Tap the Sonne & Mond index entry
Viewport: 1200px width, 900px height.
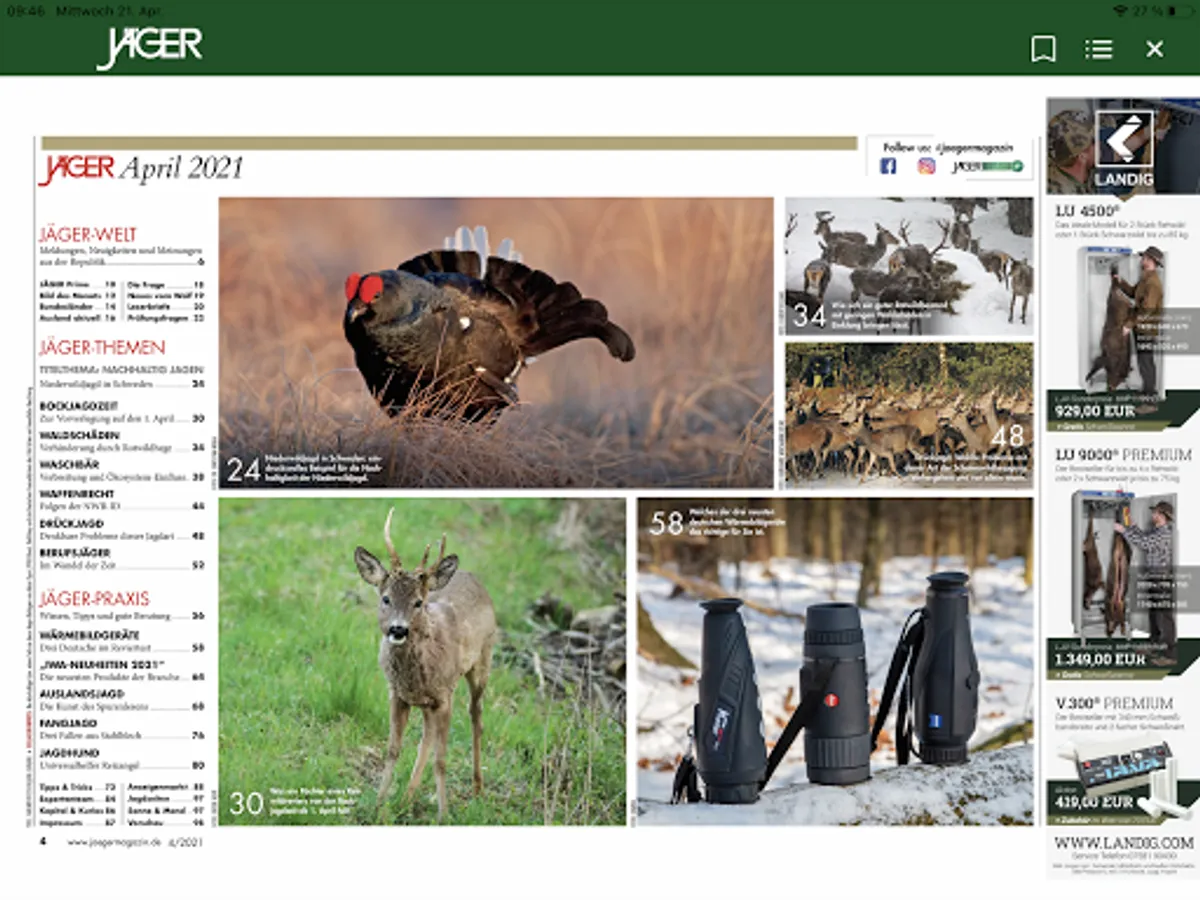click(x=165, y=810)
